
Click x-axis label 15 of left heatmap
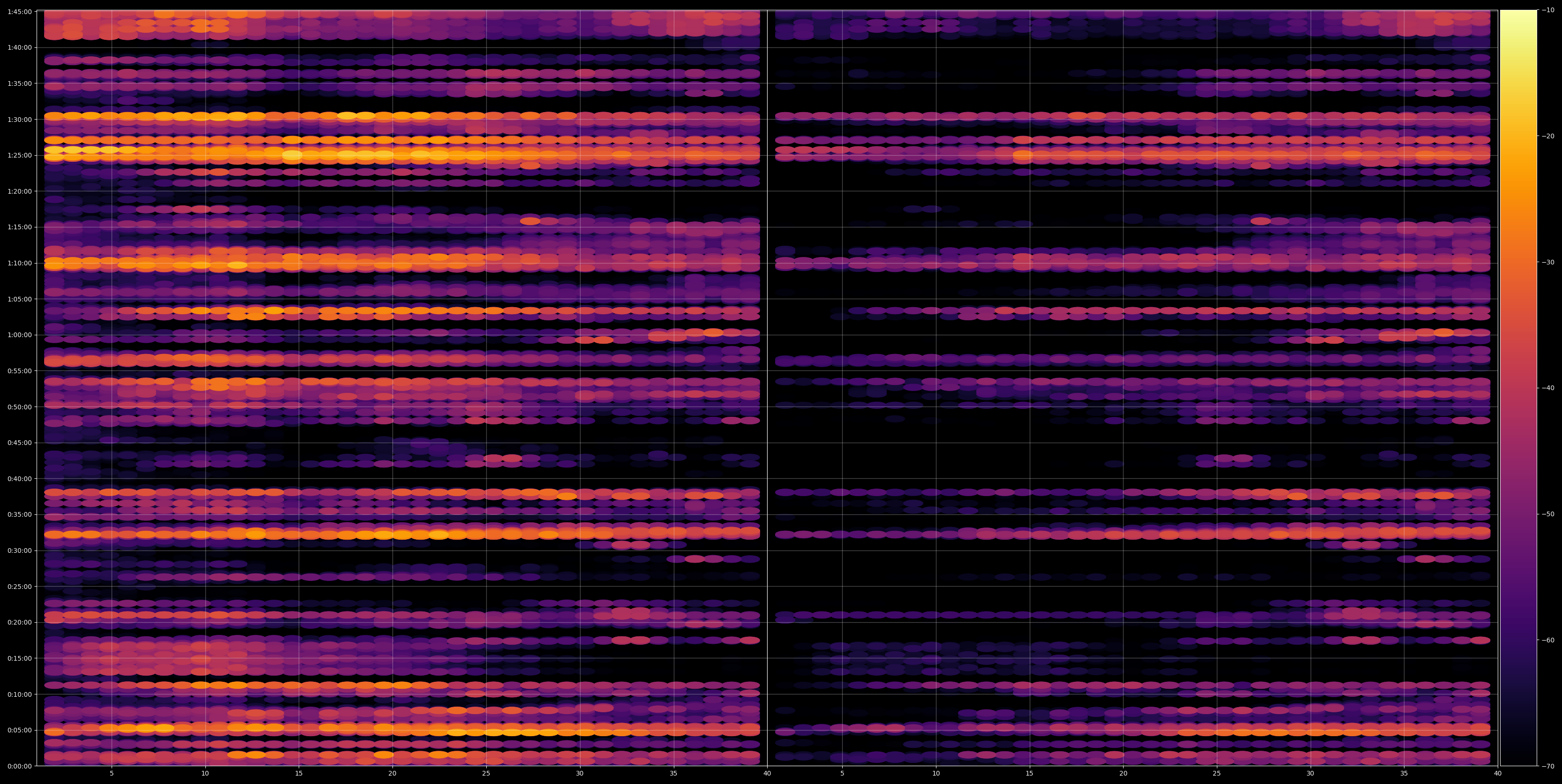299,774
